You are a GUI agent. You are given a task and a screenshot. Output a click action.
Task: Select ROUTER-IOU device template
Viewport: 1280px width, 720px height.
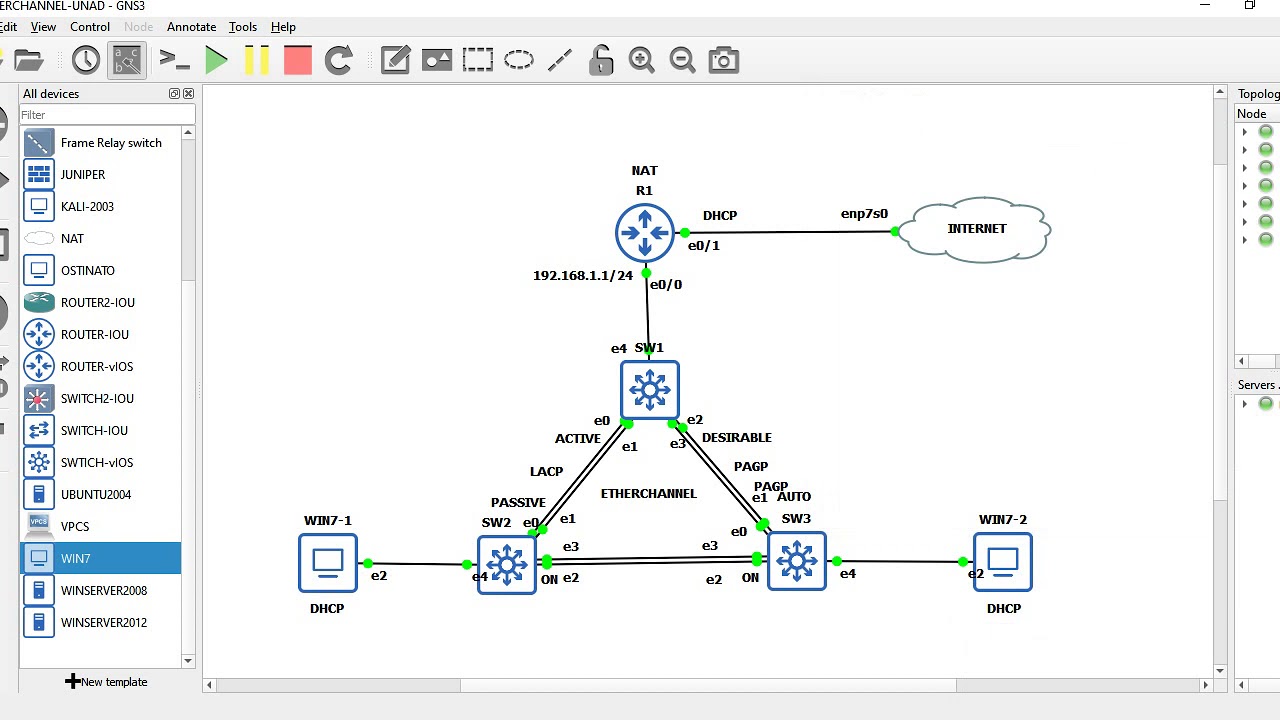coord(100,335)
